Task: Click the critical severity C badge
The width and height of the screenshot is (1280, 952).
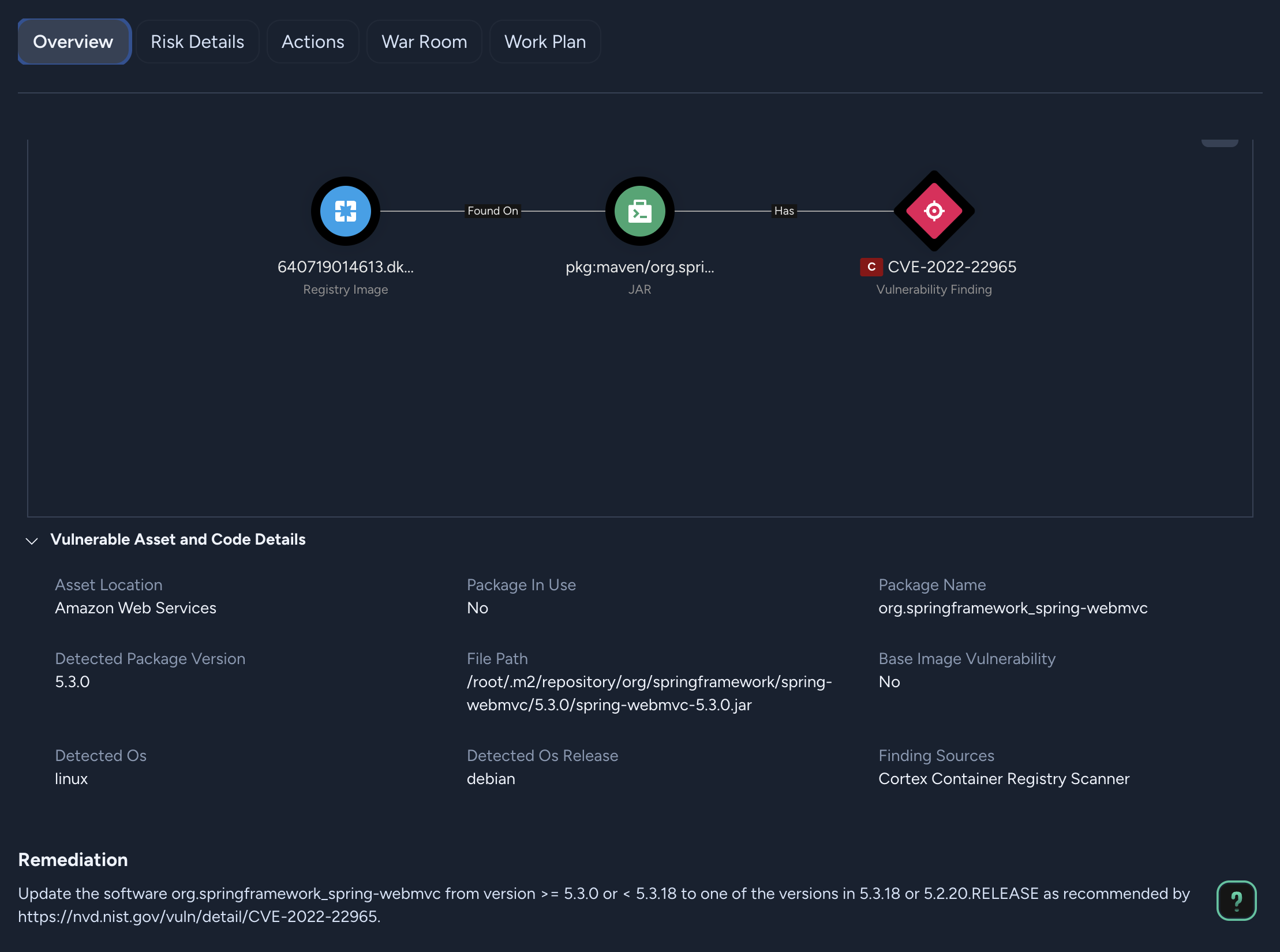Action: click(871, 267)
